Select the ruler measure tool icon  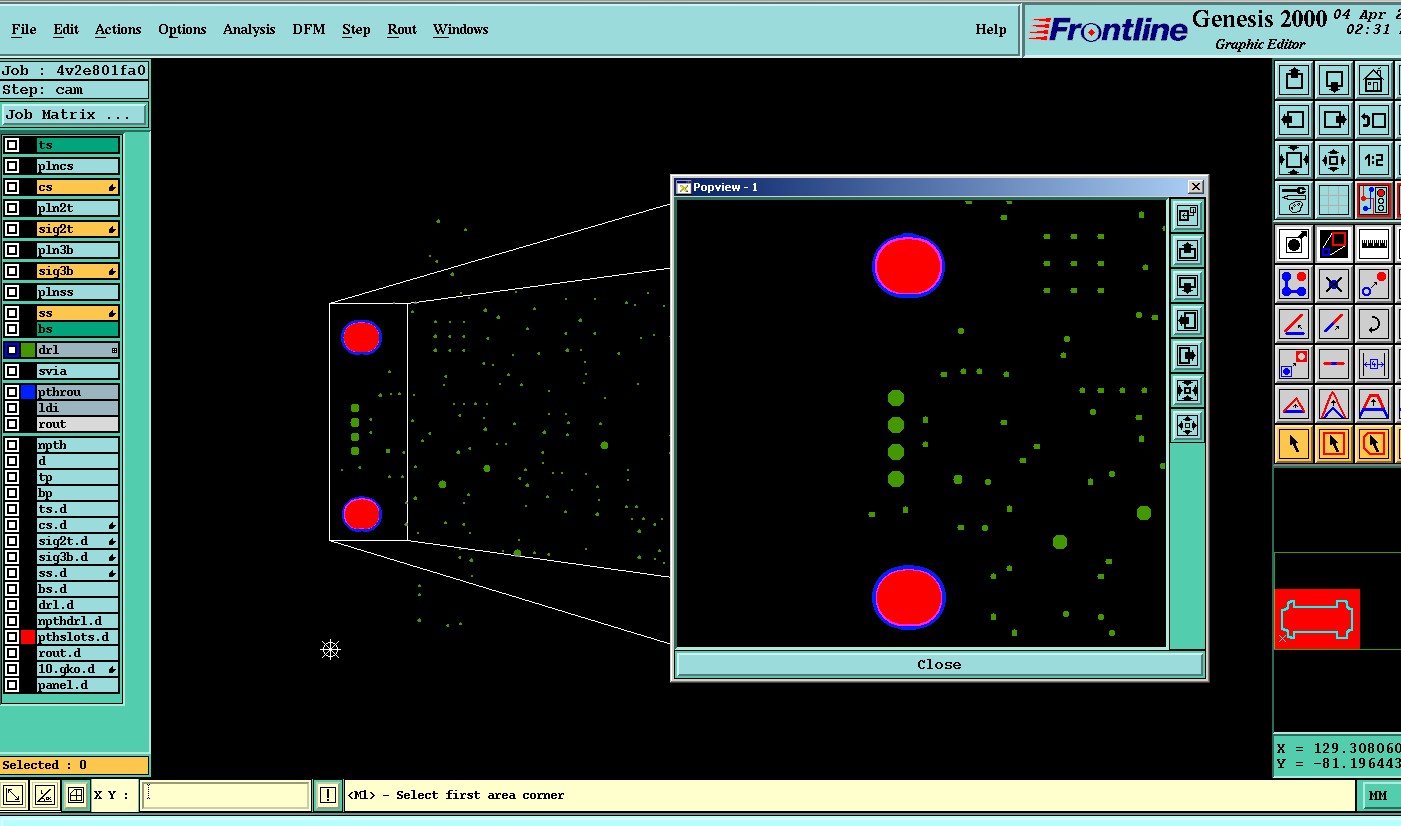(1374, 244)
